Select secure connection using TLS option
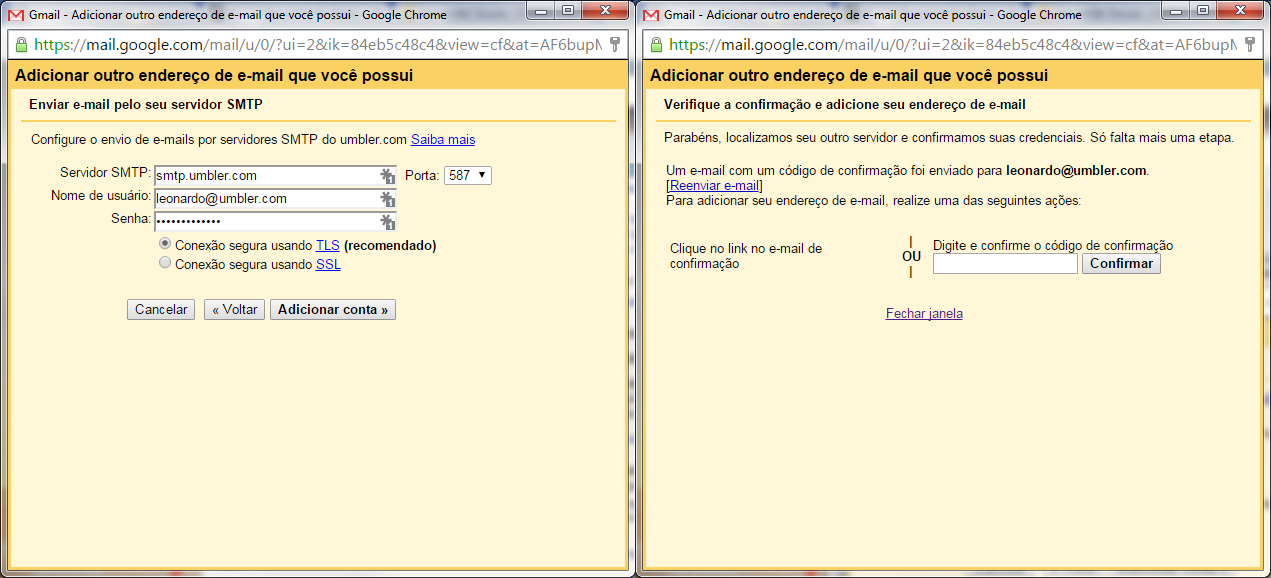The width and height of the screenshot is (1271, 578). (165, 245)
